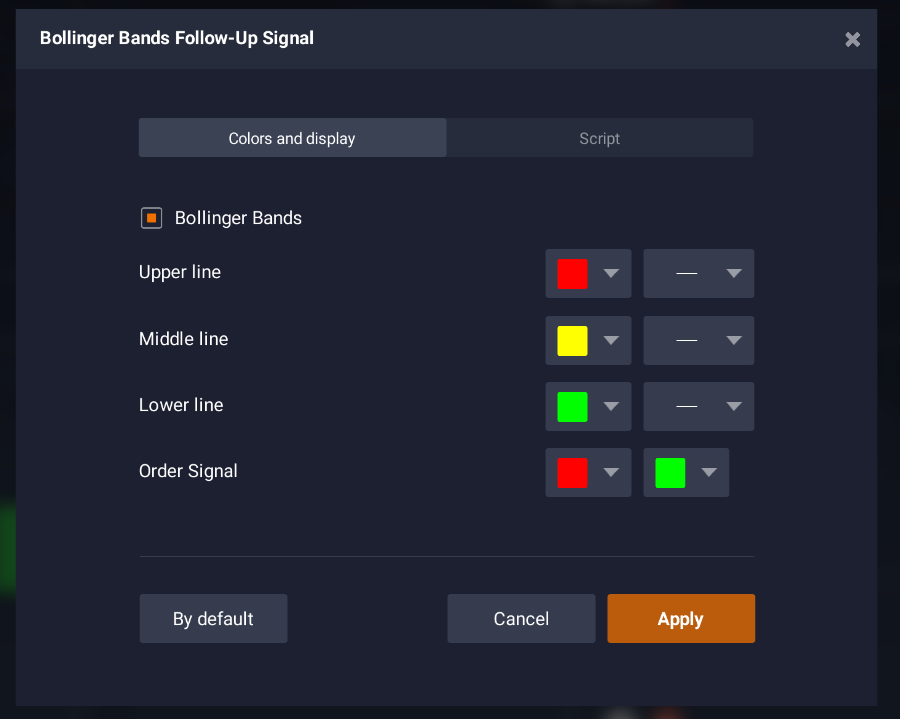
Task: Expand the second Order Signal color dropdown arrow
Action: 710,472
